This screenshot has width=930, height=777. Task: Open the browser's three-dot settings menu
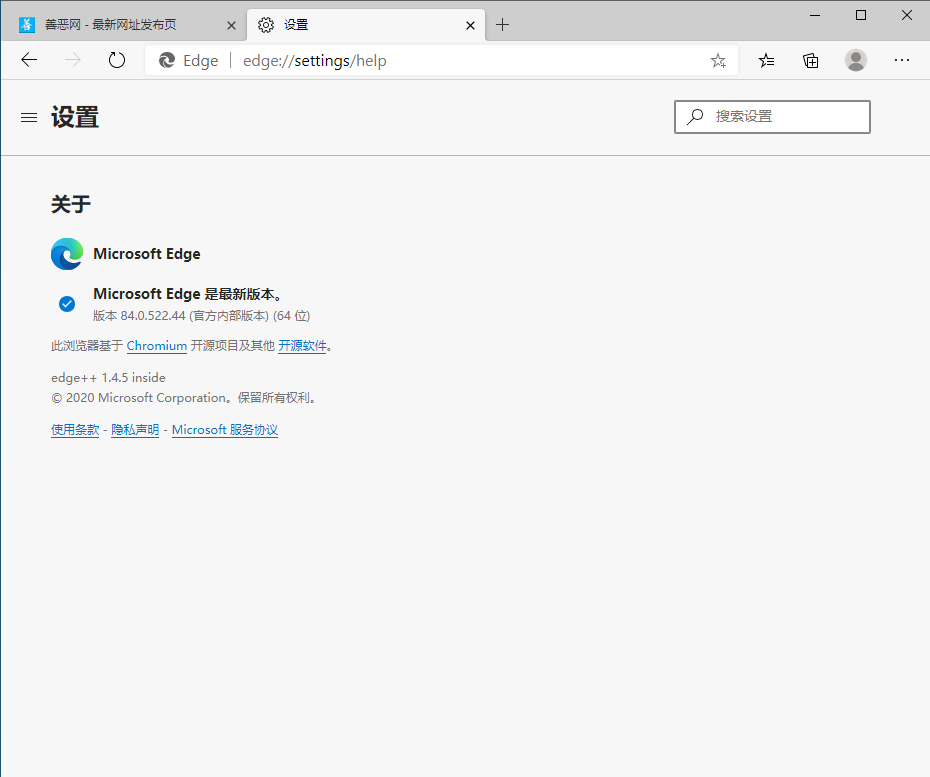[902, 60]
